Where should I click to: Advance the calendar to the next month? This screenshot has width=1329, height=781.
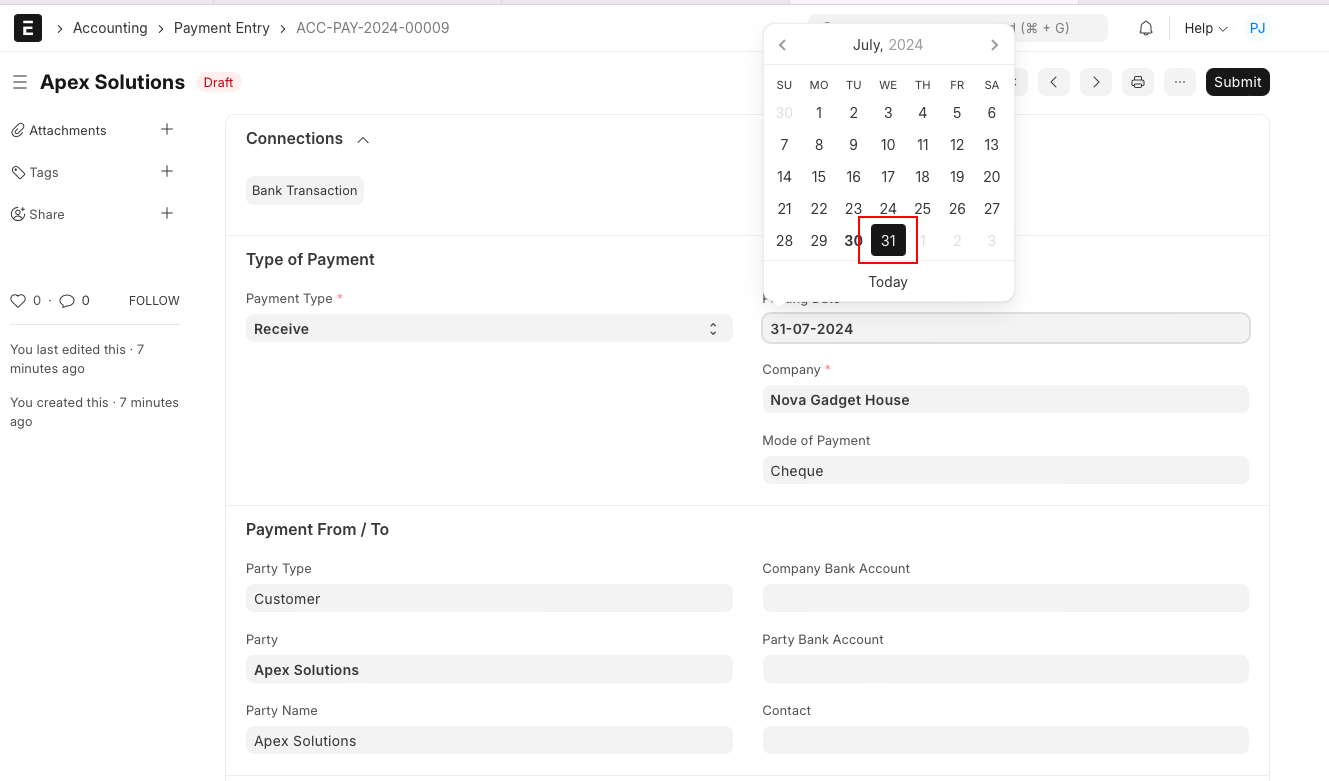[x=994, y=44]
